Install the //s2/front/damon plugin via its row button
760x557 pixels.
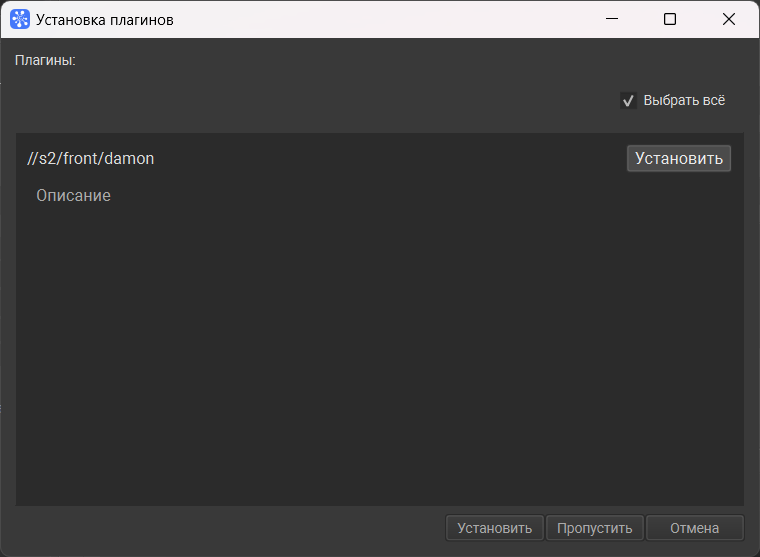pos(679,159)
